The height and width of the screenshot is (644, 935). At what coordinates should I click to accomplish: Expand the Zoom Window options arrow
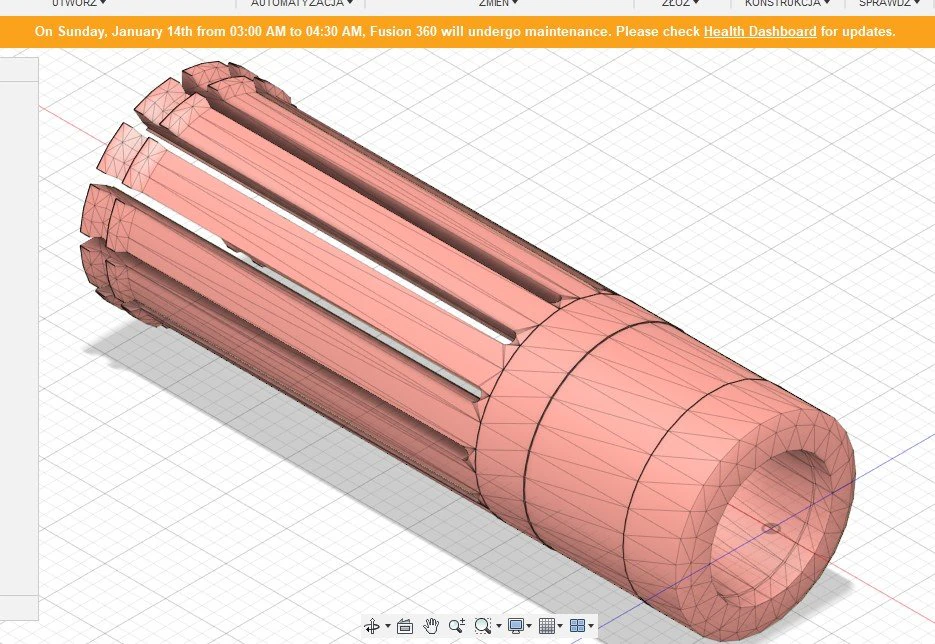tap(499, 626)
